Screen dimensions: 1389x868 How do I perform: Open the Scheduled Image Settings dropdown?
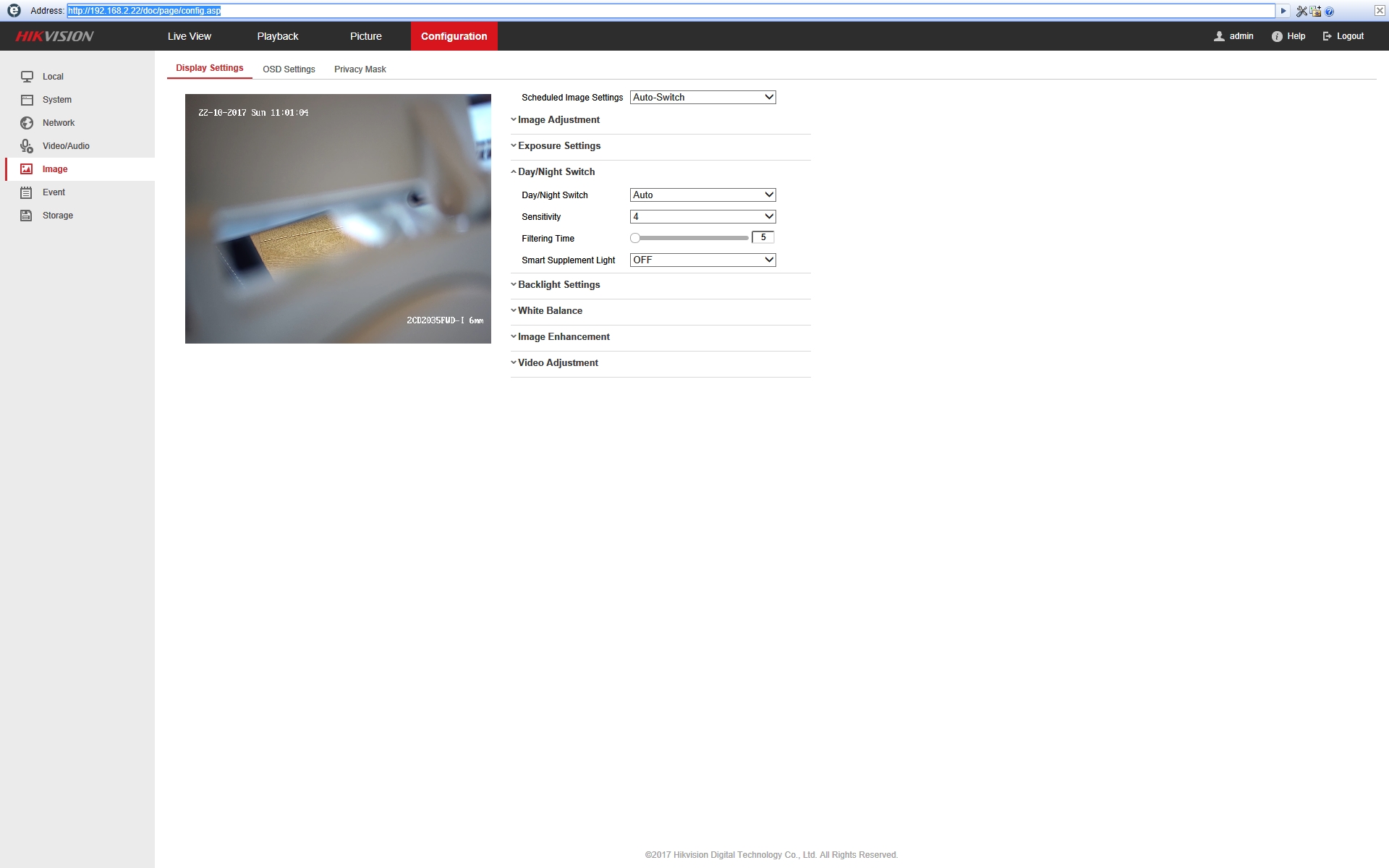(702, 97)
